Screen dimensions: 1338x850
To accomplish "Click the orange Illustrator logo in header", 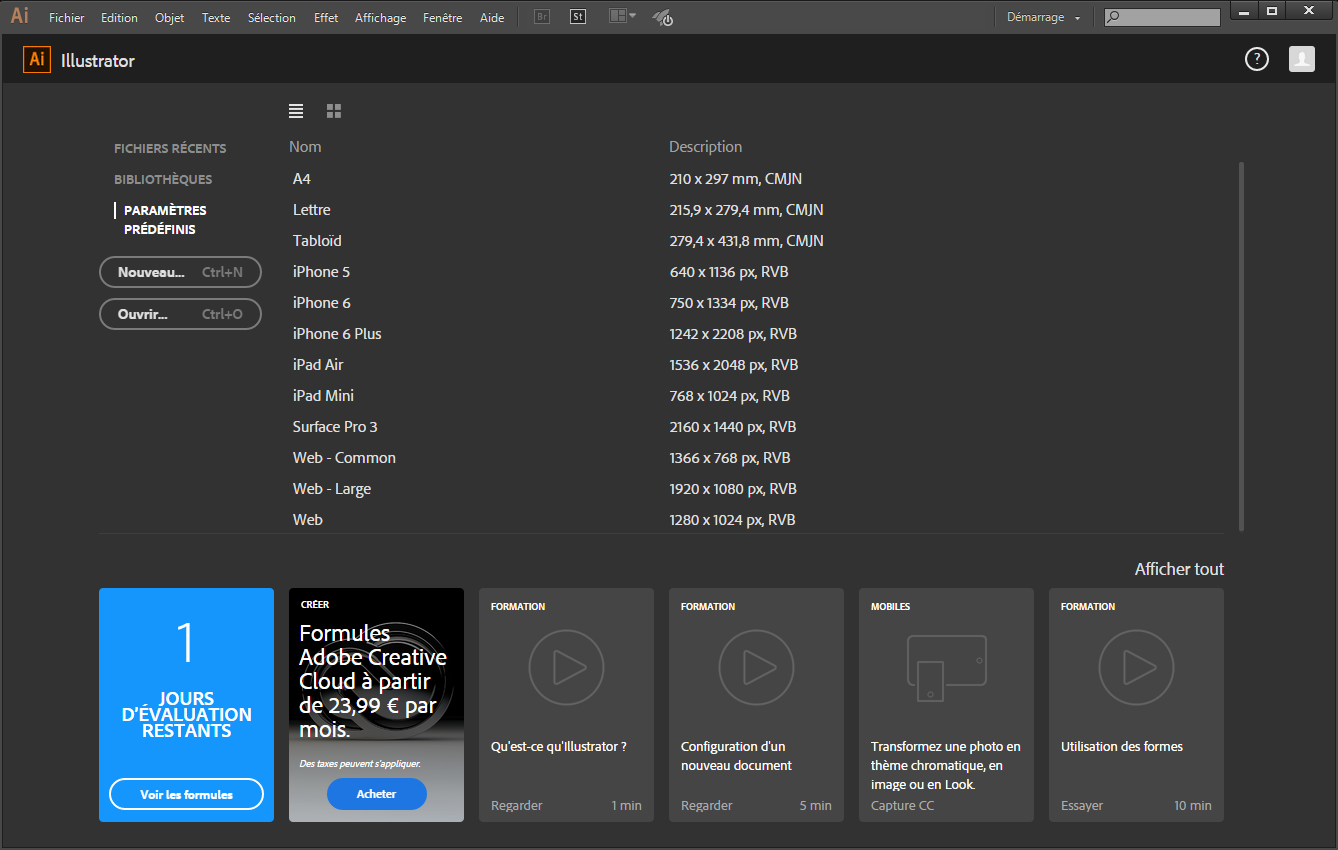I will [x=37, y=60].
